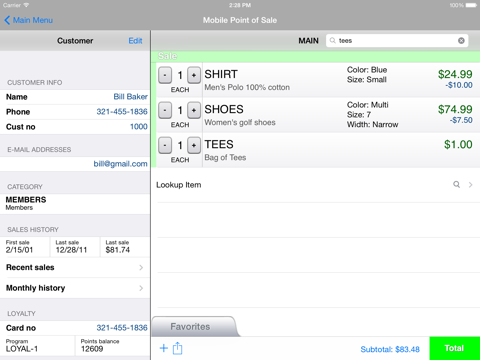Click the Wi-Fi icon in status bar
Viewport: 480px width, 360px height.
26,5
